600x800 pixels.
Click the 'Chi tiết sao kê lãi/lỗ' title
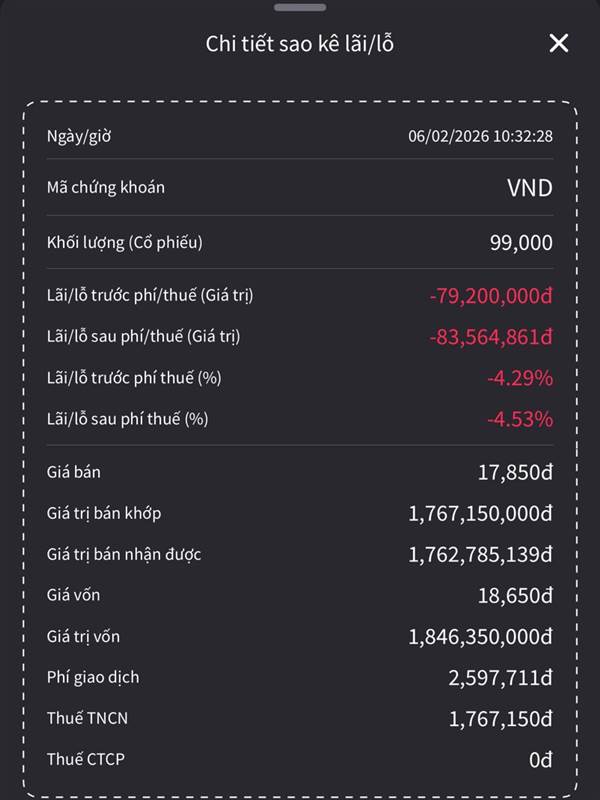coord(300,44)
